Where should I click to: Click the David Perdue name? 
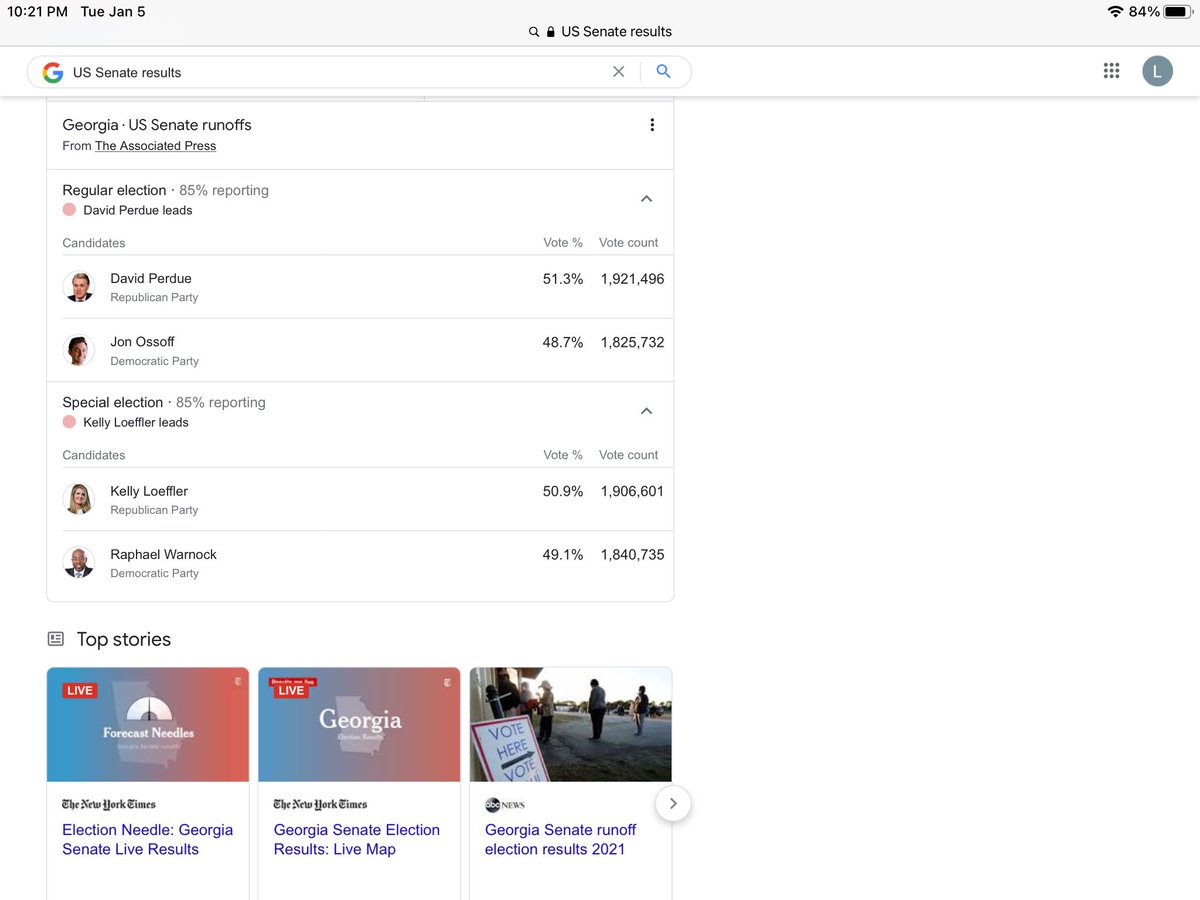151,279
